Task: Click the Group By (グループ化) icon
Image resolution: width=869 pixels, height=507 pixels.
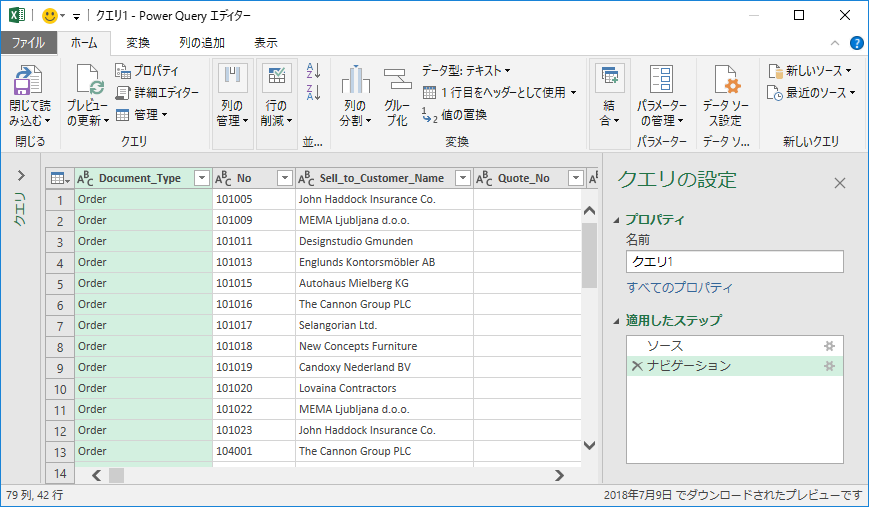Action: click(397, 79)
